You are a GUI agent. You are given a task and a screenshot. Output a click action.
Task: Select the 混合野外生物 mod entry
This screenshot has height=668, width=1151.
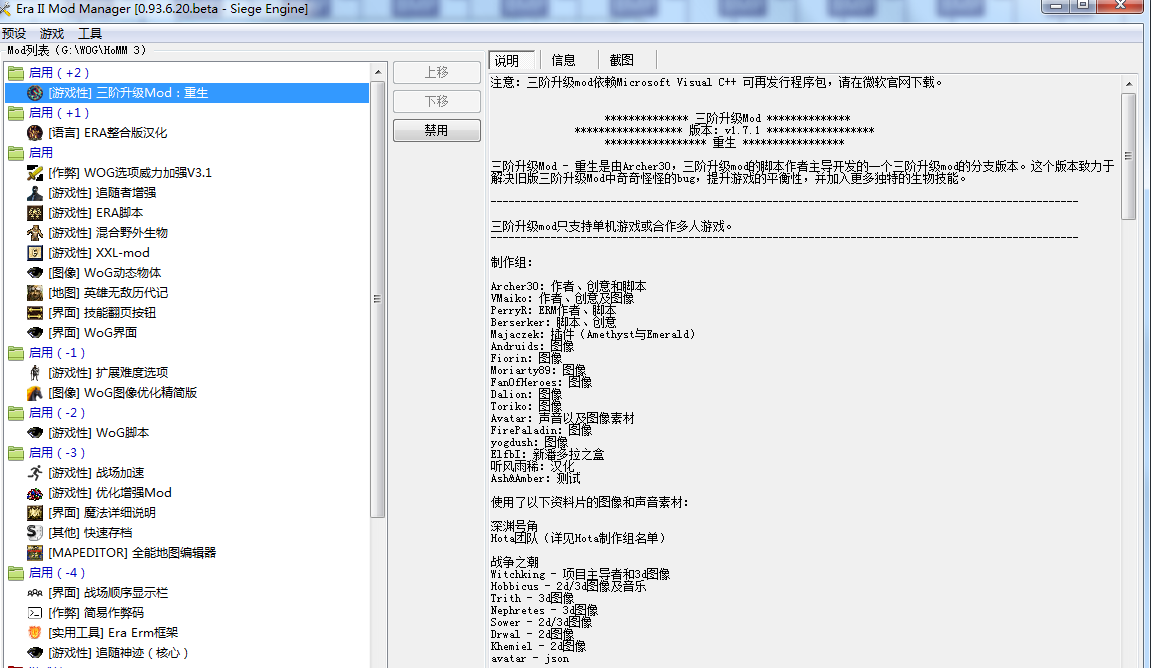108,232
